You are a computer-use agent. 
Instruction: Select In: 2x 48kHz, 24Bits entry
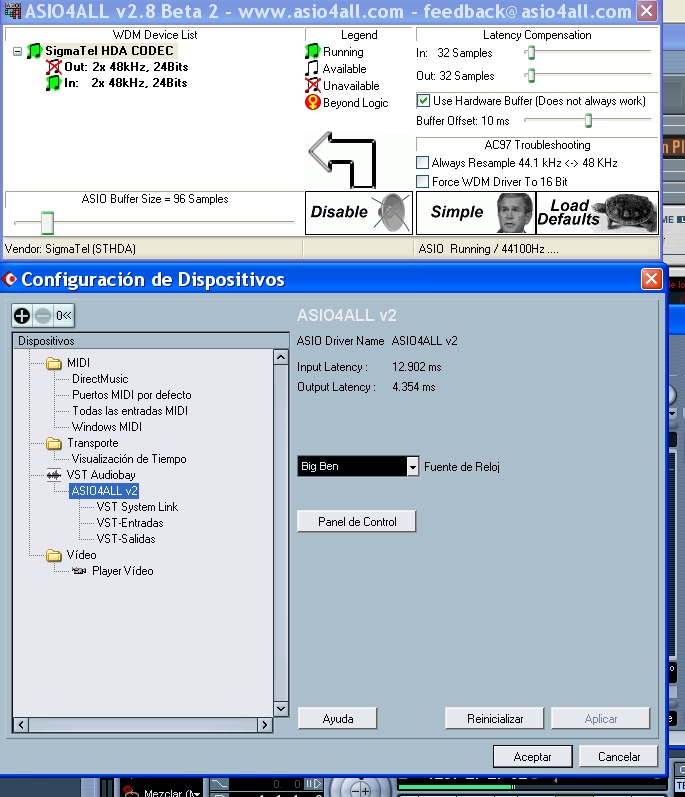click(126, 83)
